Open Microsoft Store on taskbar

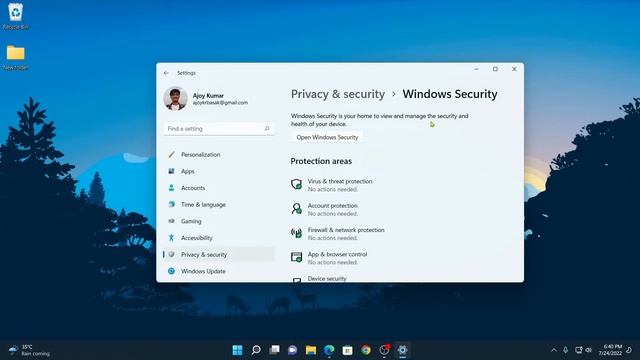[x=347, y=350]
